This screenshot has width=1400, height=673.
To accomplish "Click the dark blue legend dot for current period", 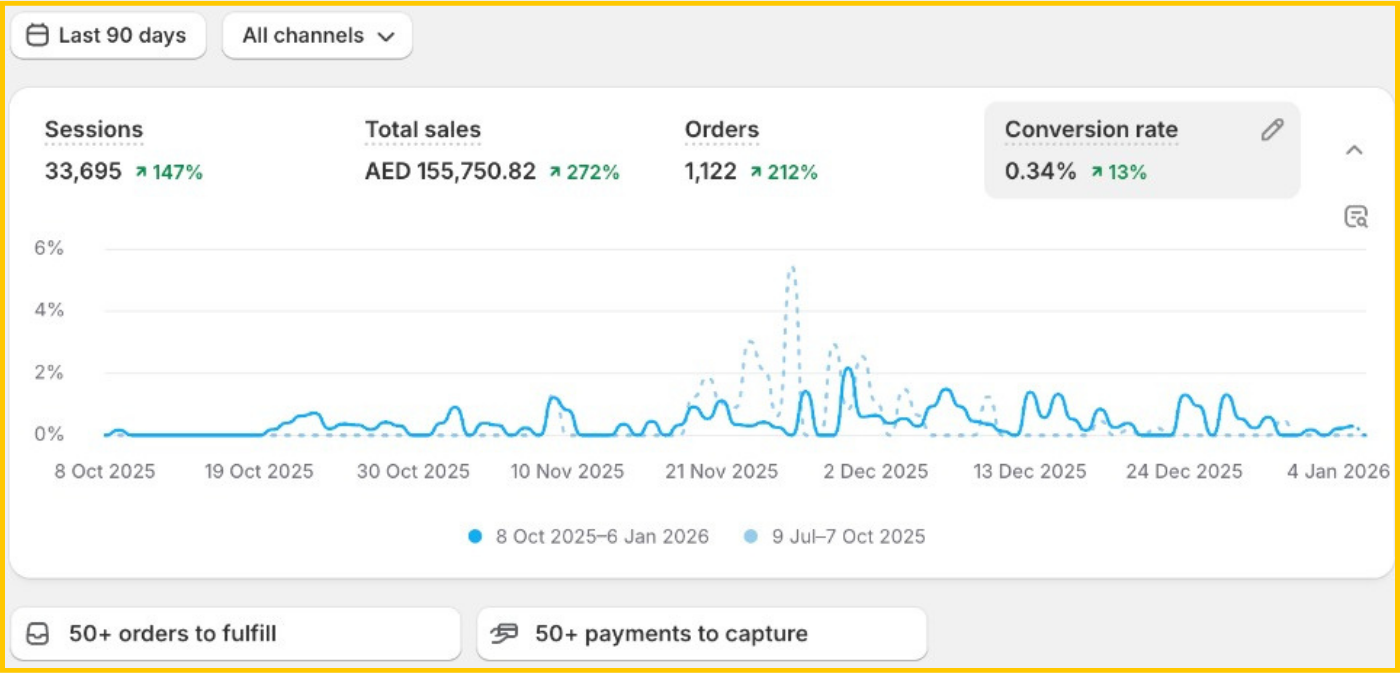I will click(475, 537).
